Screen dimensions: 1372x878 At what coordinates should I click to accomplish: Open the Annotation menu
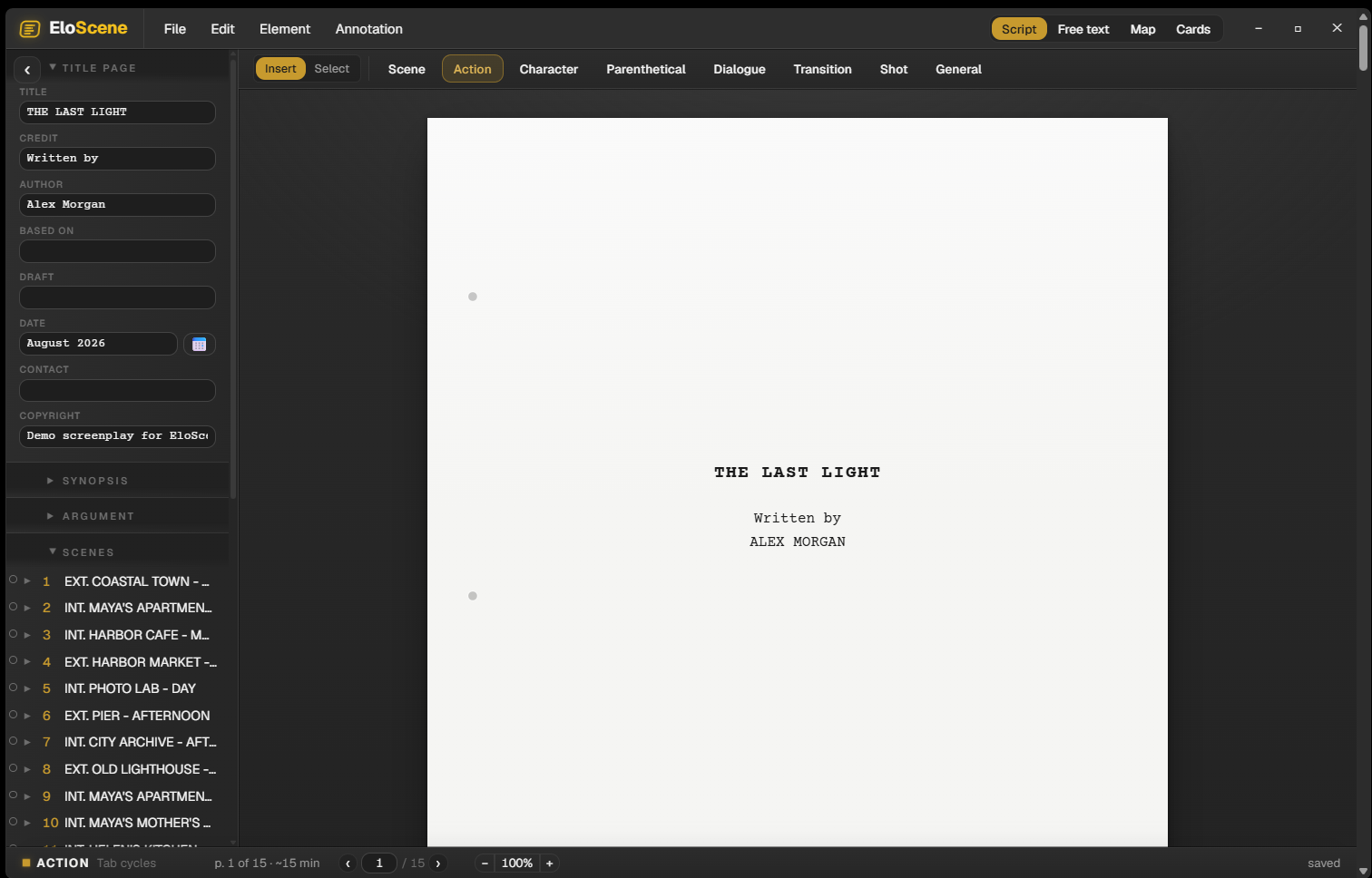(369, 29)
